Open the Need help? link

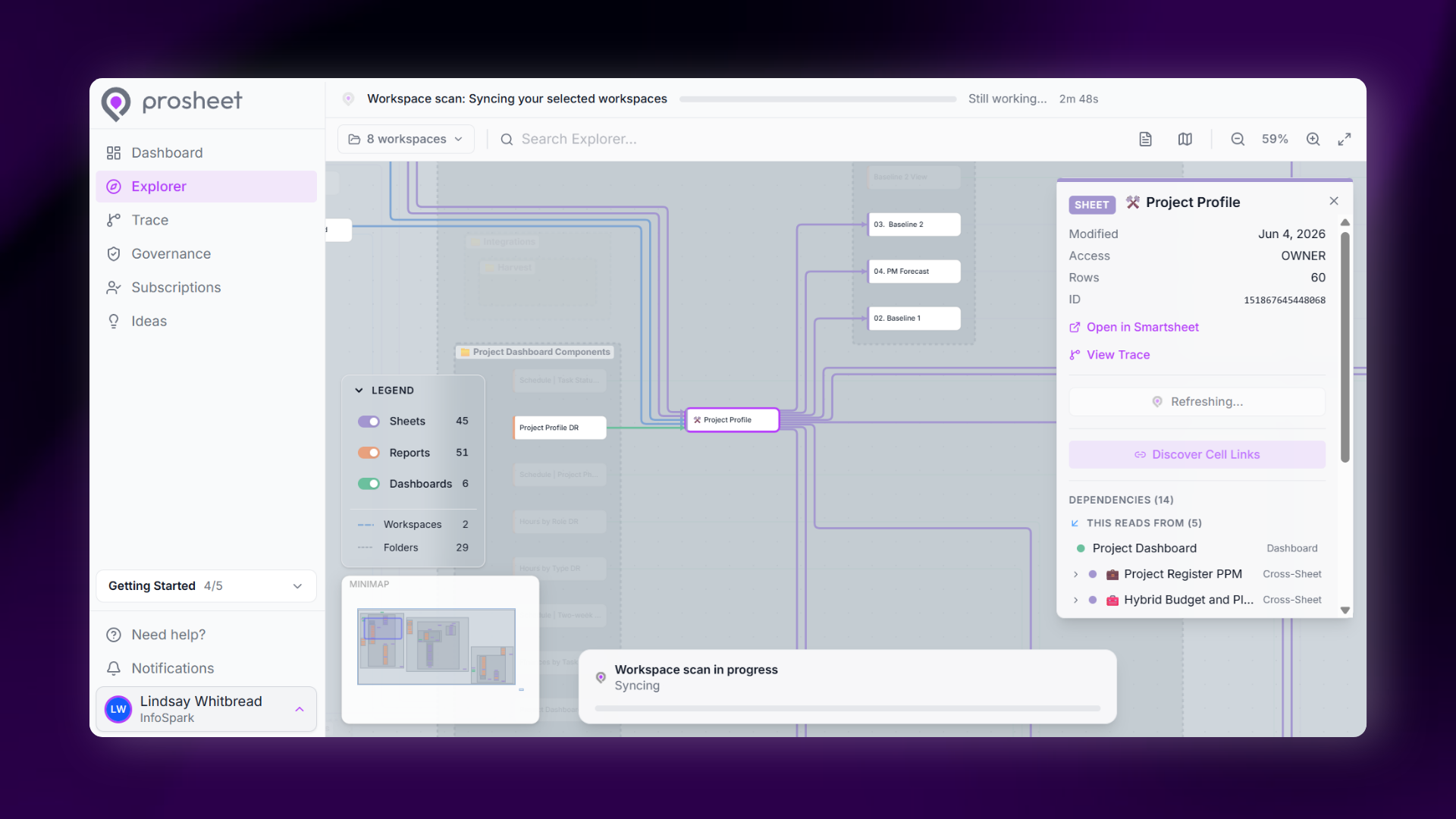(x=206, y=635)
